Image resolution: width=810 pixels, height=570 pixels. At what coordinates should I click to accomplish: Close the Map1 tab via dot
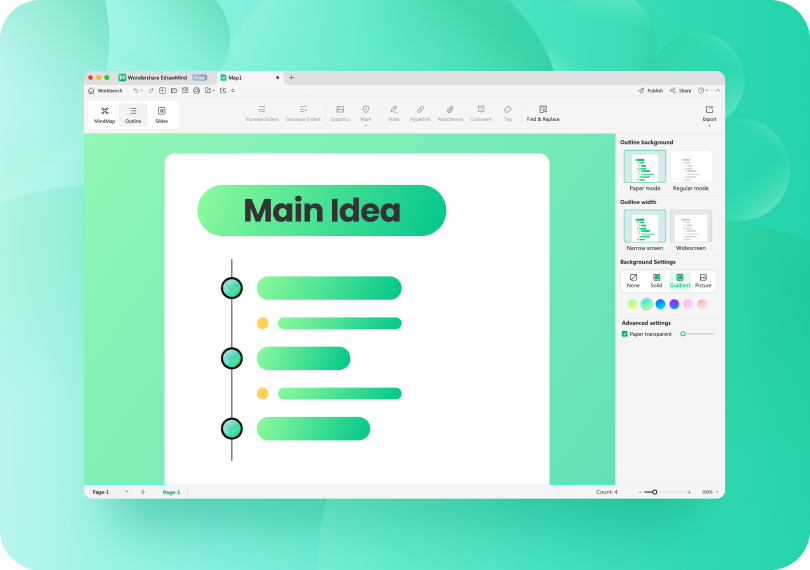[277, 78]
